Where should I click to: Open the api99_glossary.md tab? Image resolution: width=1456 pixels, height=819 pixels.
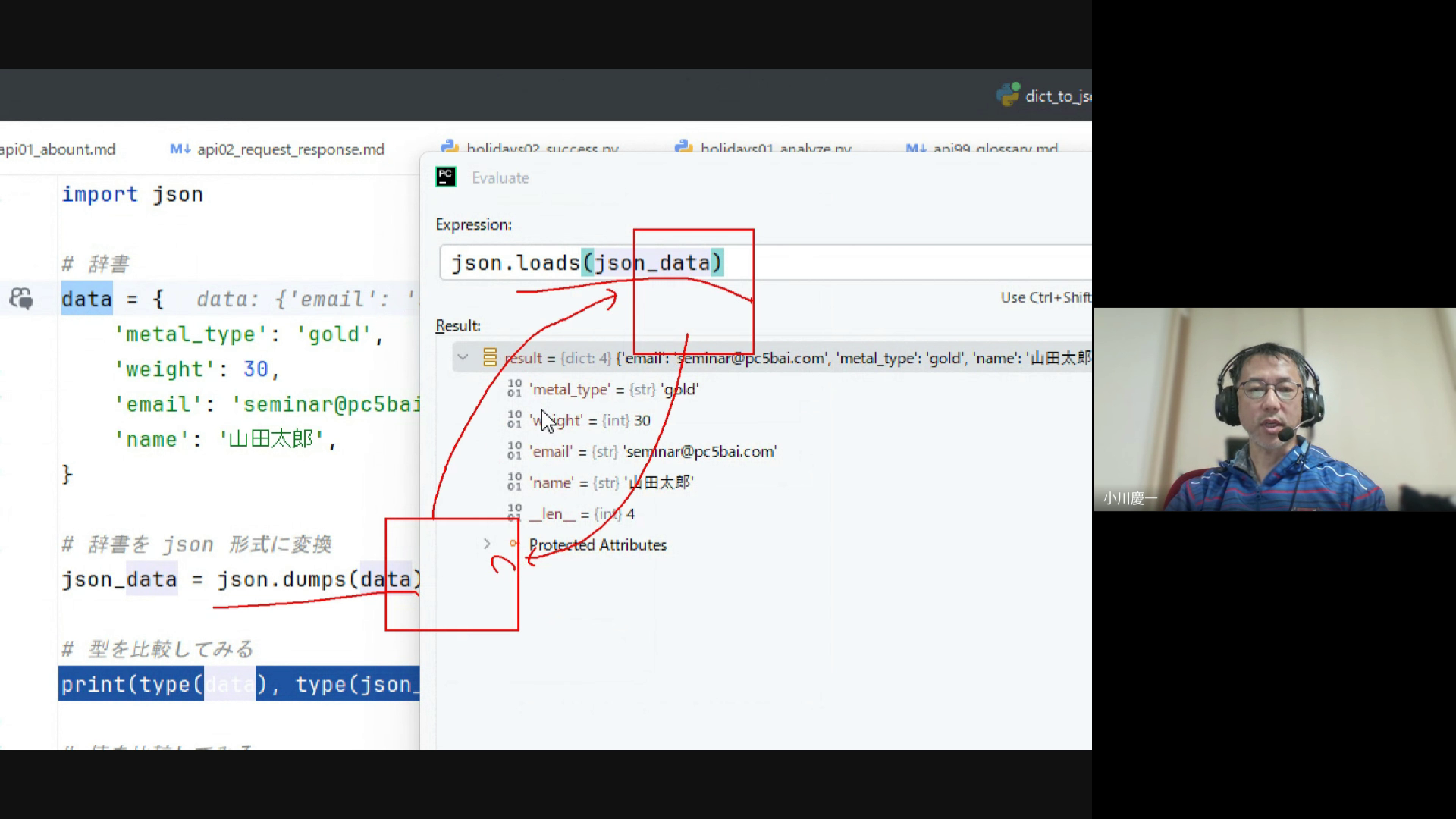coord(994,148)
